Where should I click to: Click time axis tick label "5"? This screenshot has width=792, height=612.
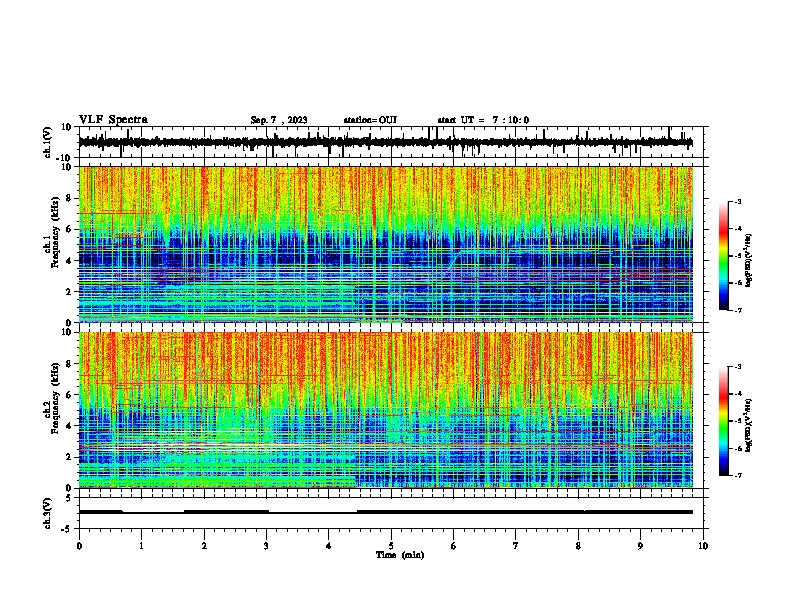pos(391,546)
